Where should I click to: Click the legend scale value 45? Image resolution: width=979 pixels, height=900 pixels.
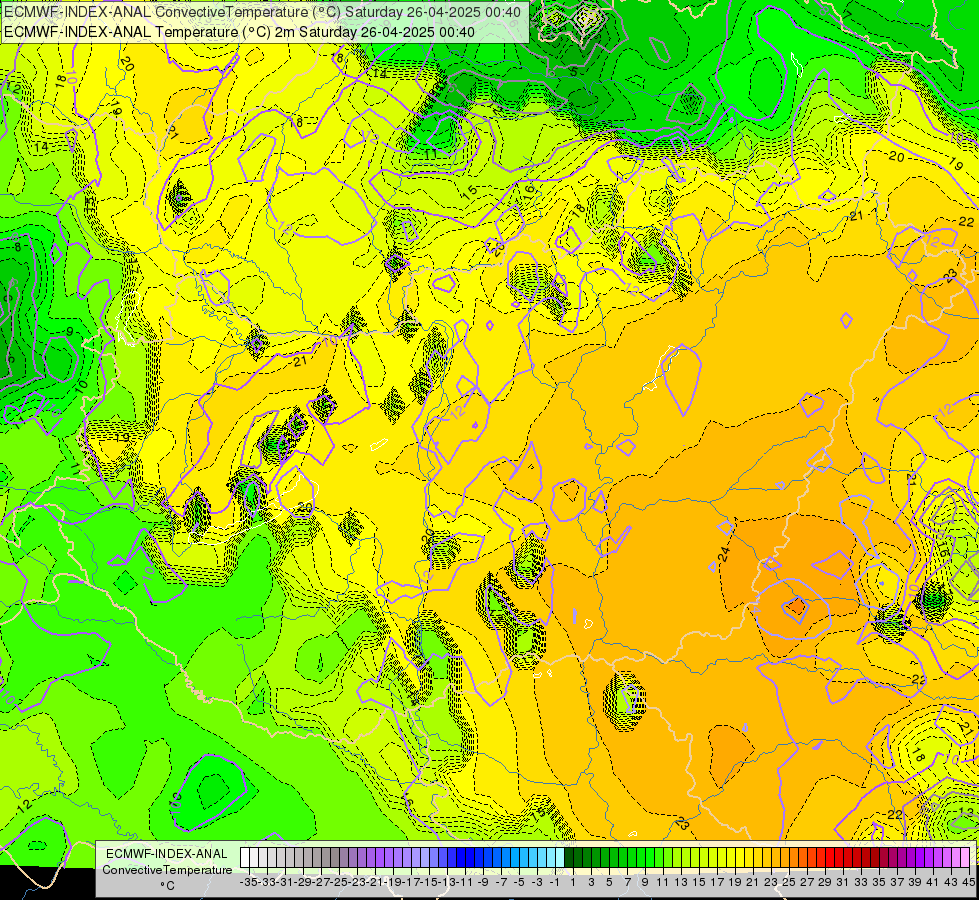tap(968, 882)
